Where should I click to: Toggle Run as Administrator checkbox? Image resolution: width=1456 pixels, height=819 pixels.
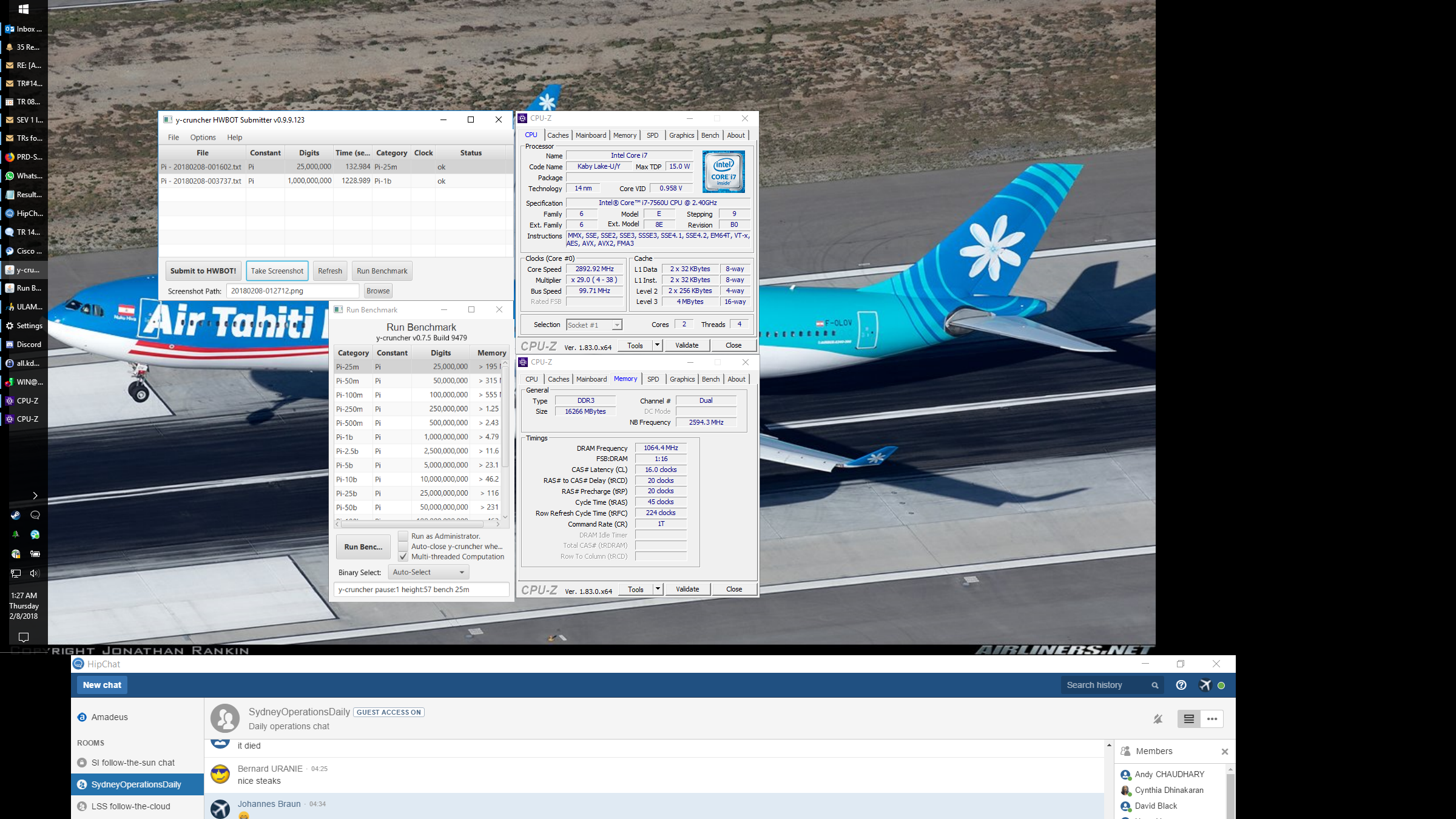tap(403, 536)
